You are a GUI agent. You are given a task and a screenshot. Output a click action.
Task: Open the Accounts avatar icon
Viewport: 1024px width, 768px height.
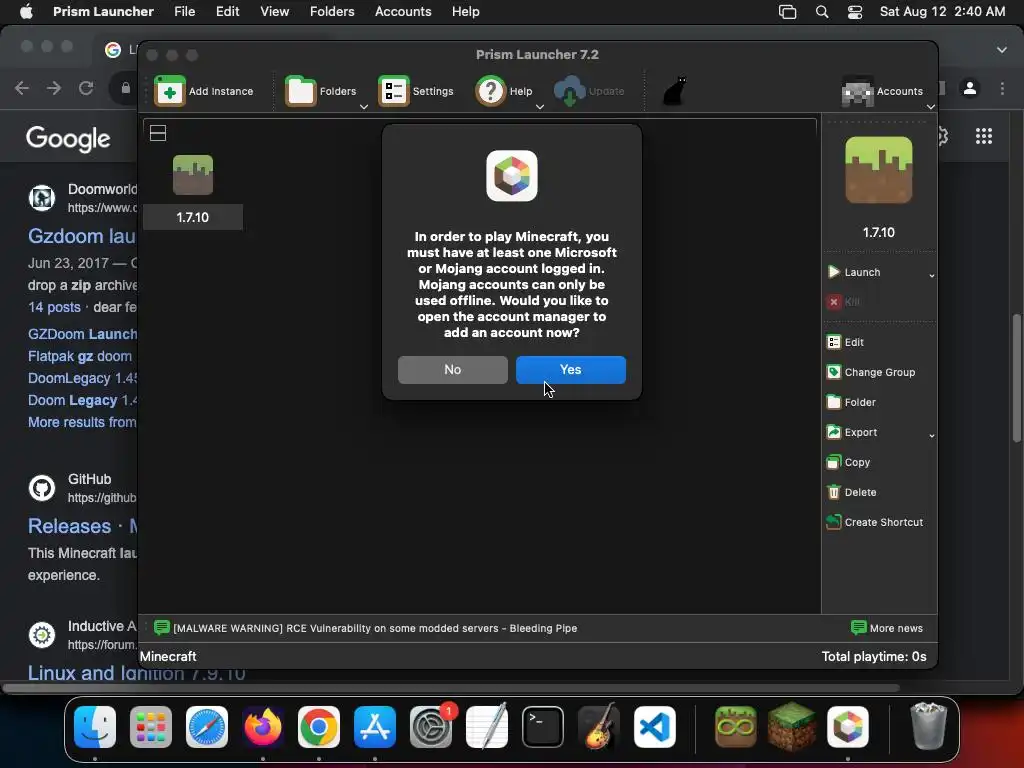click(857, 91)
